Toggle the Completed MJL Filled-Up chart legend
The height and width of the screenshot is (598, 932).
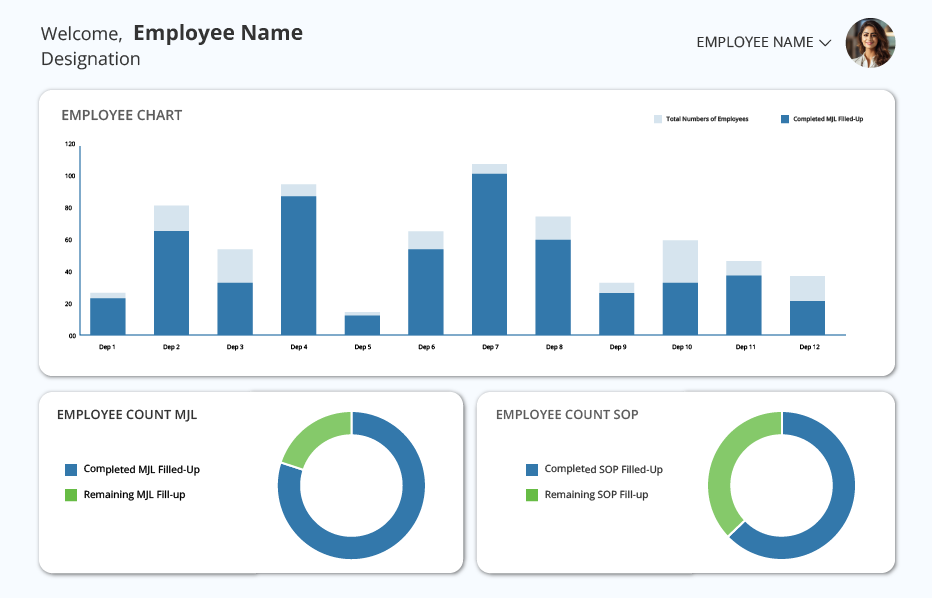tap(822, 119)
